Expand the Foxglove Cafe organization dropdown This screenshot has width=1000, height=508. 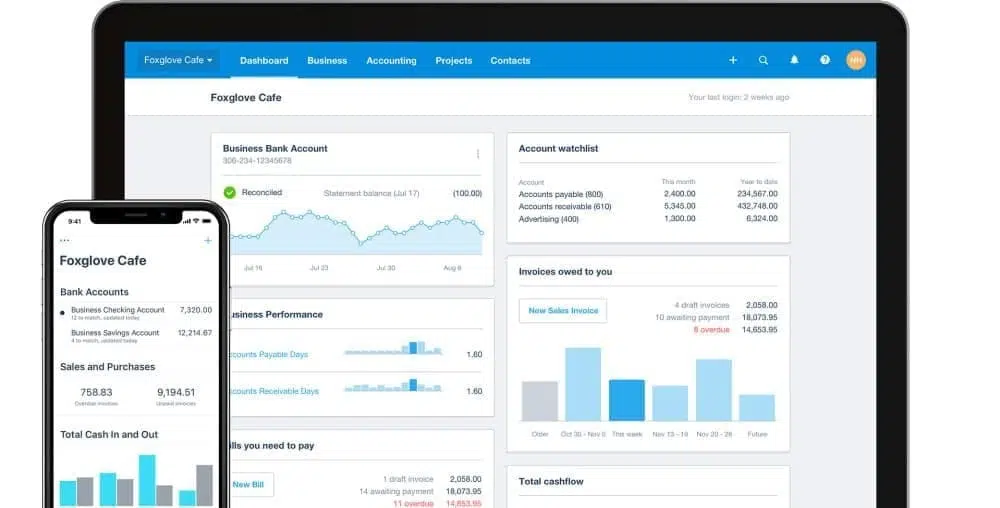point(178,60)
